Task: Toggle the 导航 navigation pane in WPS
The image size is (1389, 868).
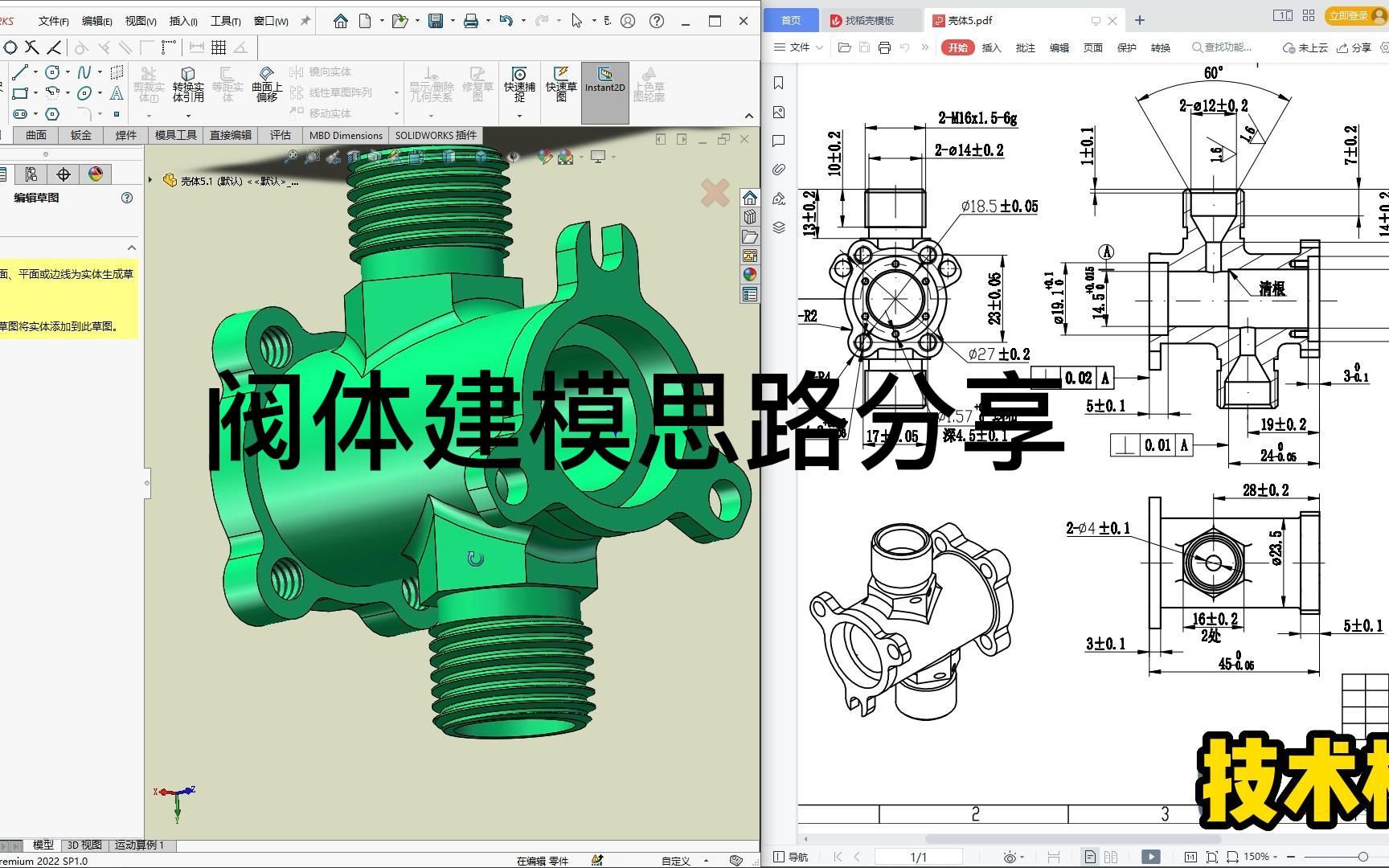Action: 791,857
